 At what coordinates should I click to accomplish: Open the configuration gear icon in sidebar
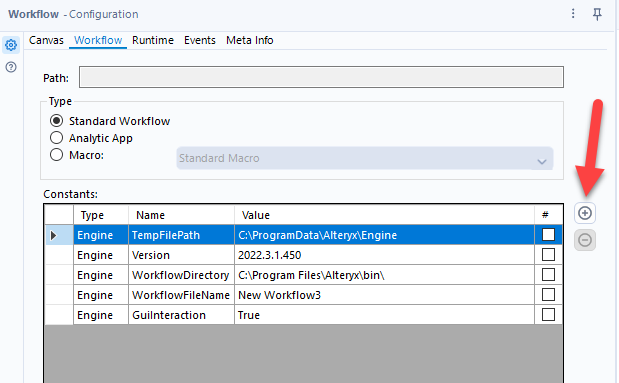click(11, 45)
